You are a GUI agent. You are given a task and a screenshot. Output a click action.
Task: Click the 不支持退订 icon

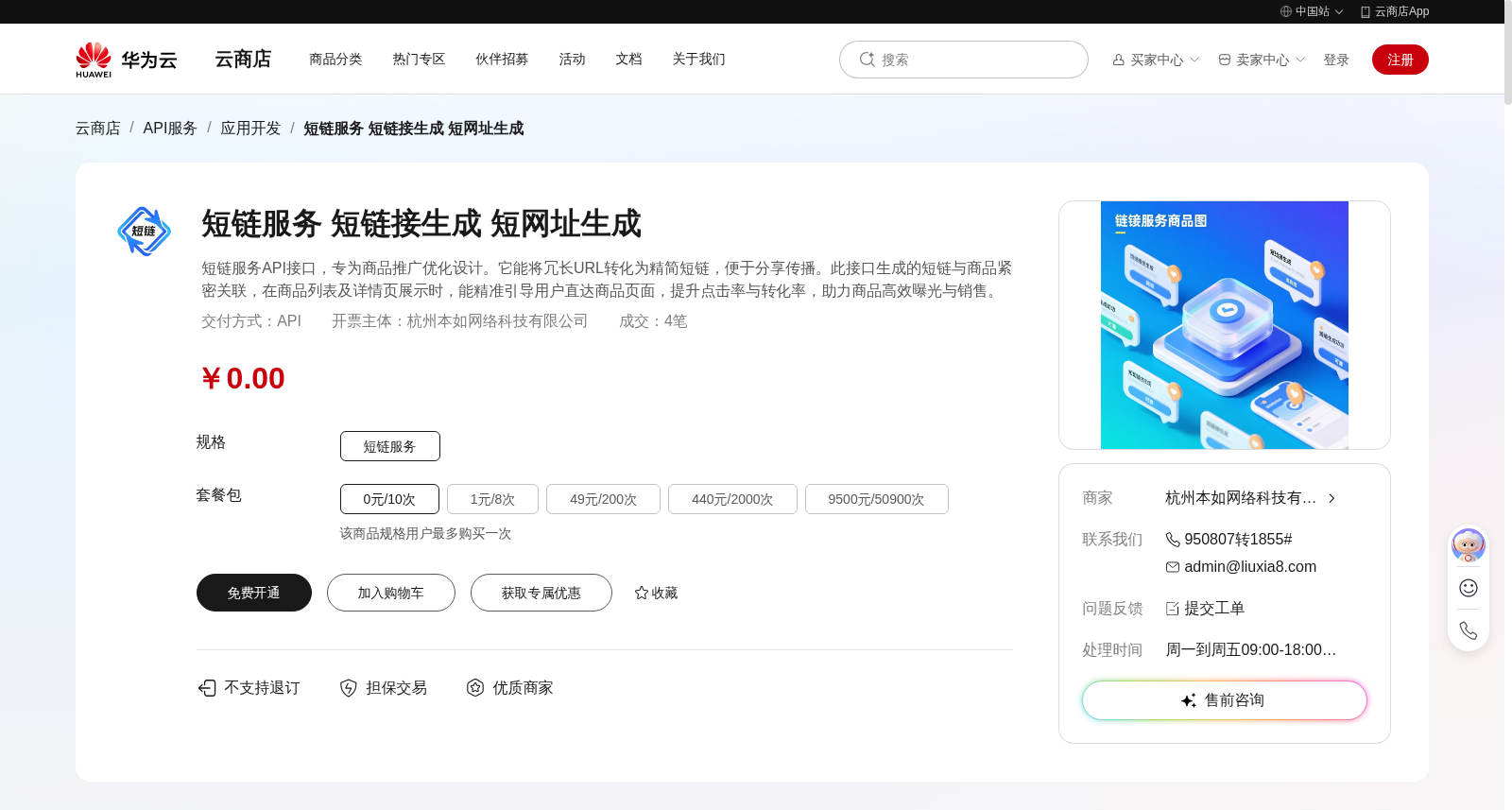207,688
